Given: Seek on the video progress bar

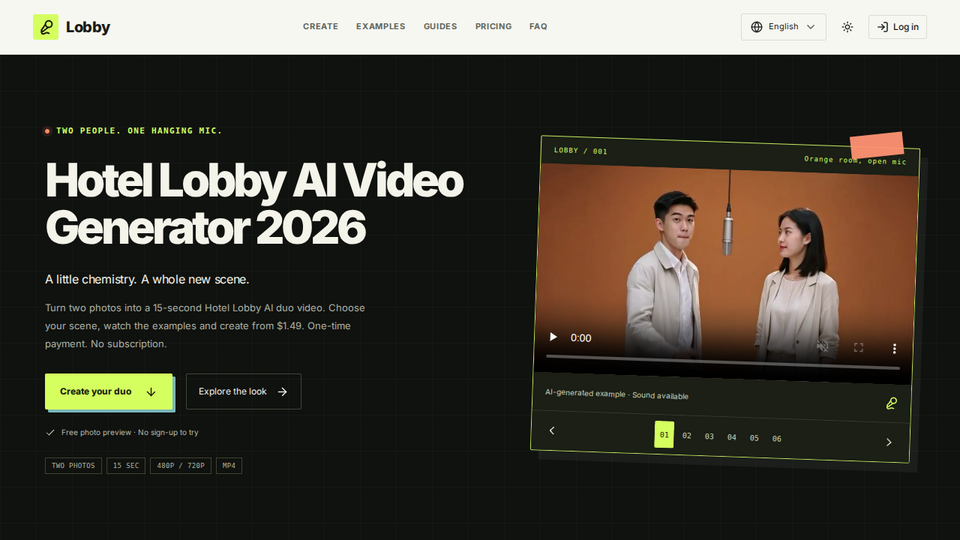Looking at the screenshot, I should (722, 362).
